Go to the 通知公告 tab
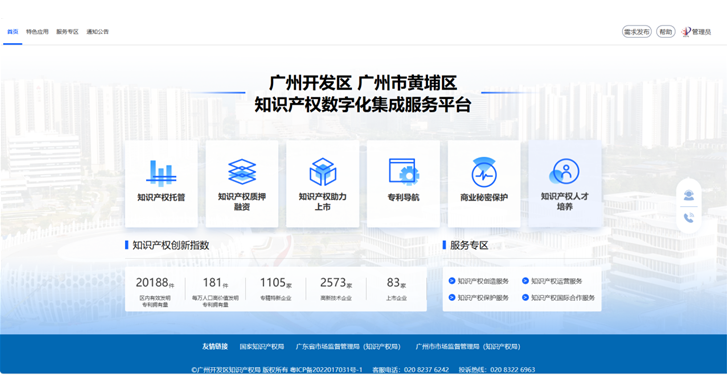 coord(97,32)
